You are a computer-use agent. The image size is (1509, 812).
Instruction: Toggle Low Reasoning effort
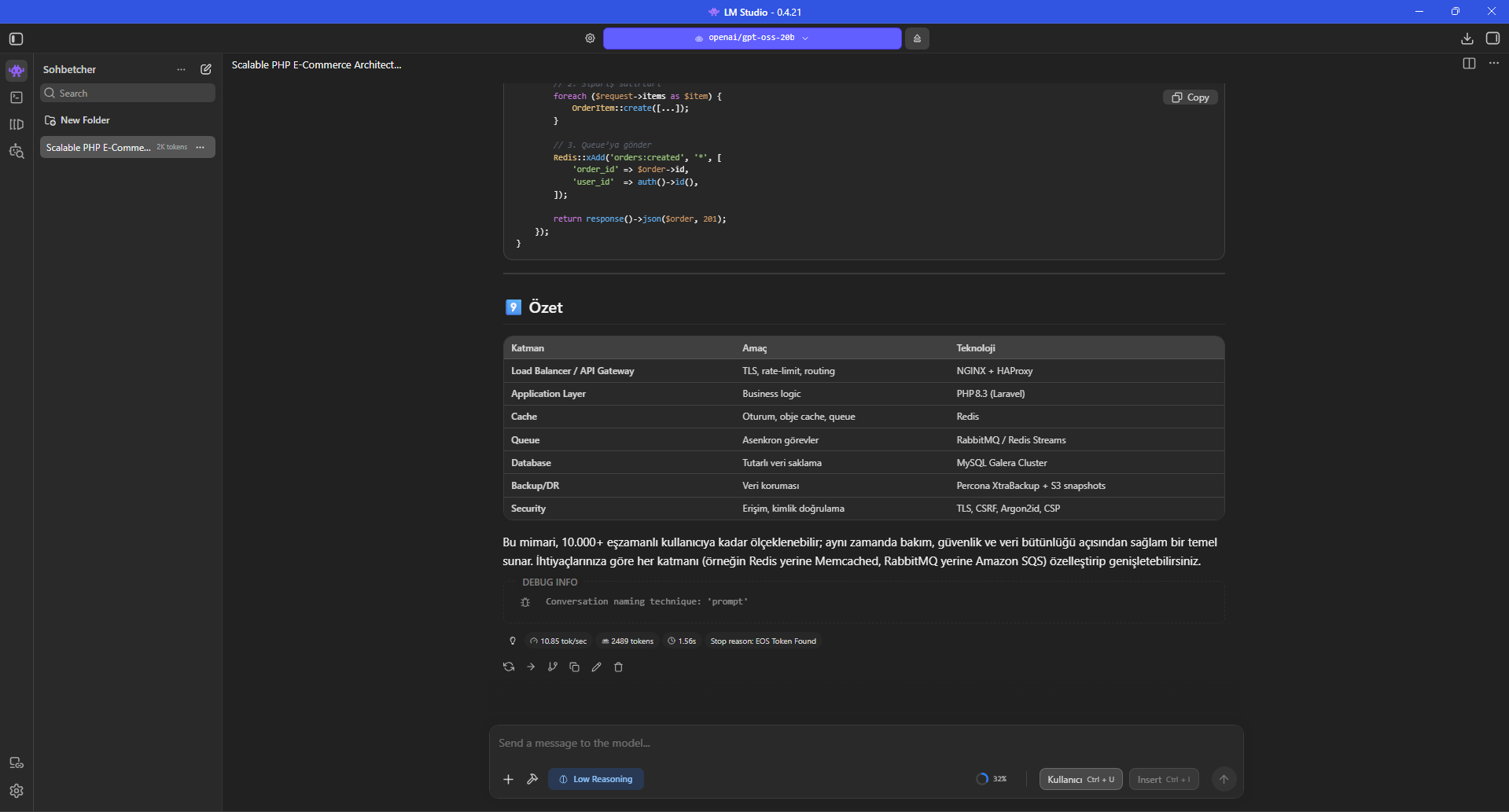(x=596, y=780)
